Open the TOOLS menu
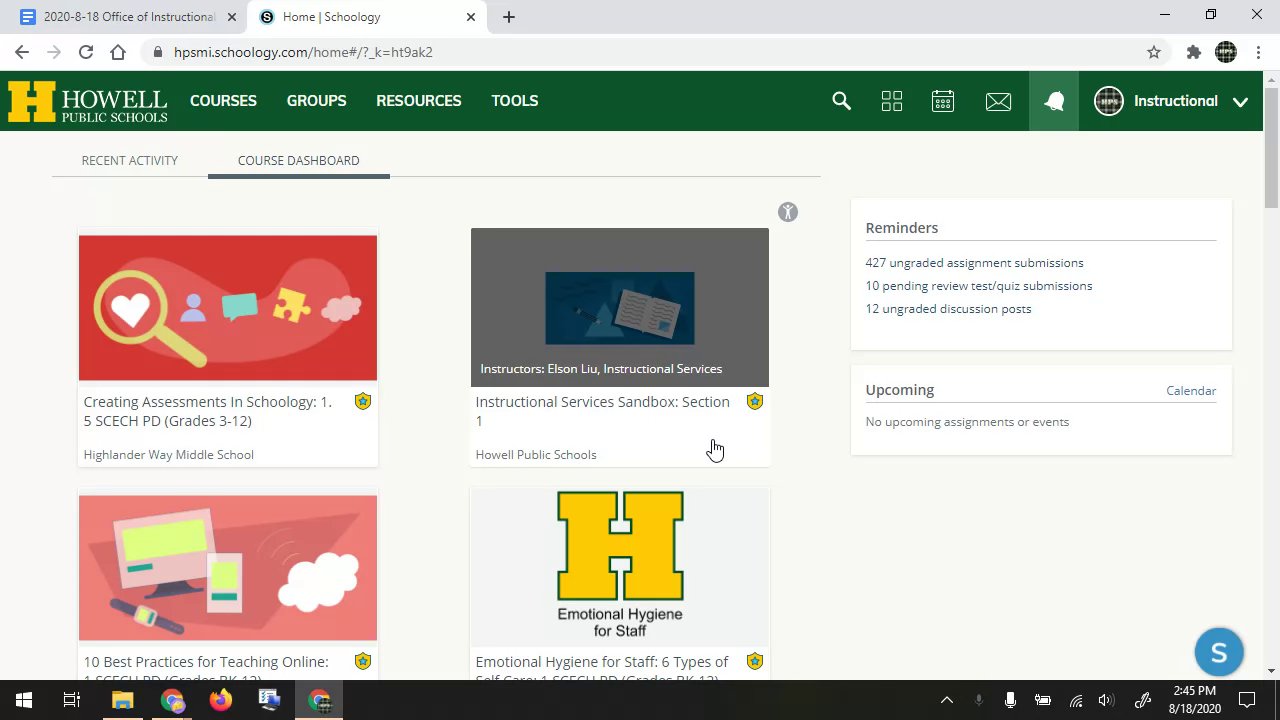The width and height of the screenshot is (1280, 720). [x=515, y=101]
